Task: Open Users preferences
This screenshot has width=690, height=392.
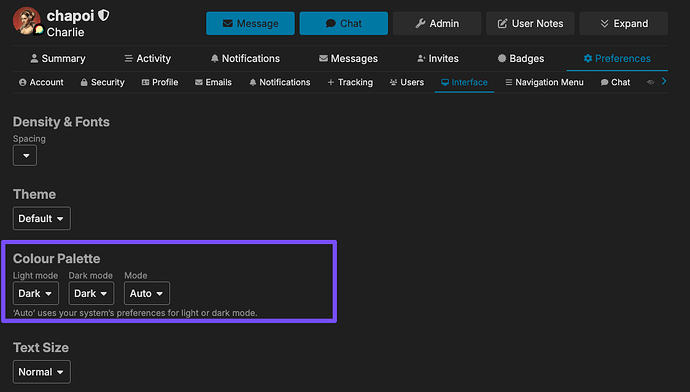Action: click(407, 82)
